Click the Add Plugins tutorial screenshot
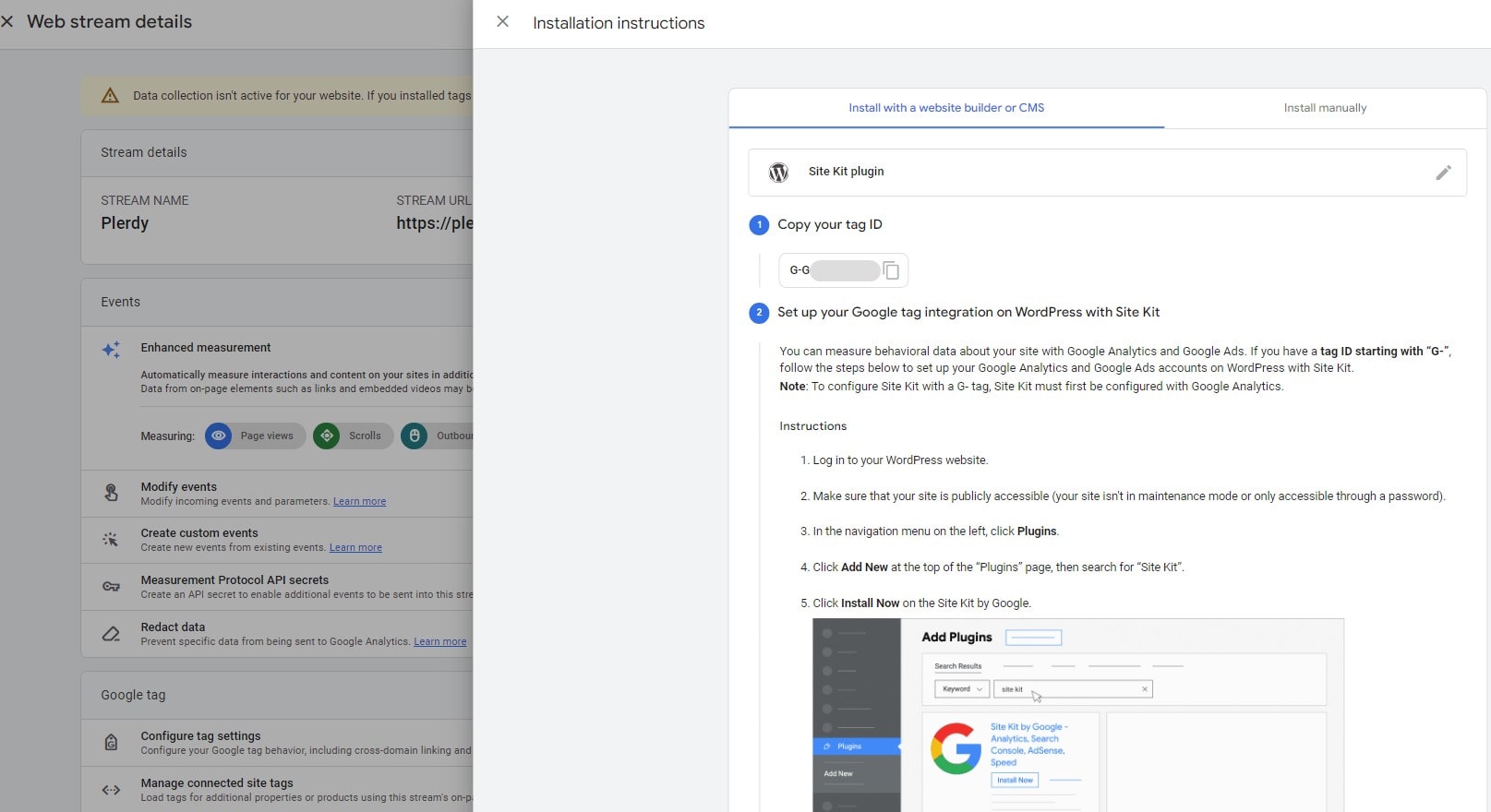The width and height of the screenshot is (1491, 812). (x=1077, y=715)
